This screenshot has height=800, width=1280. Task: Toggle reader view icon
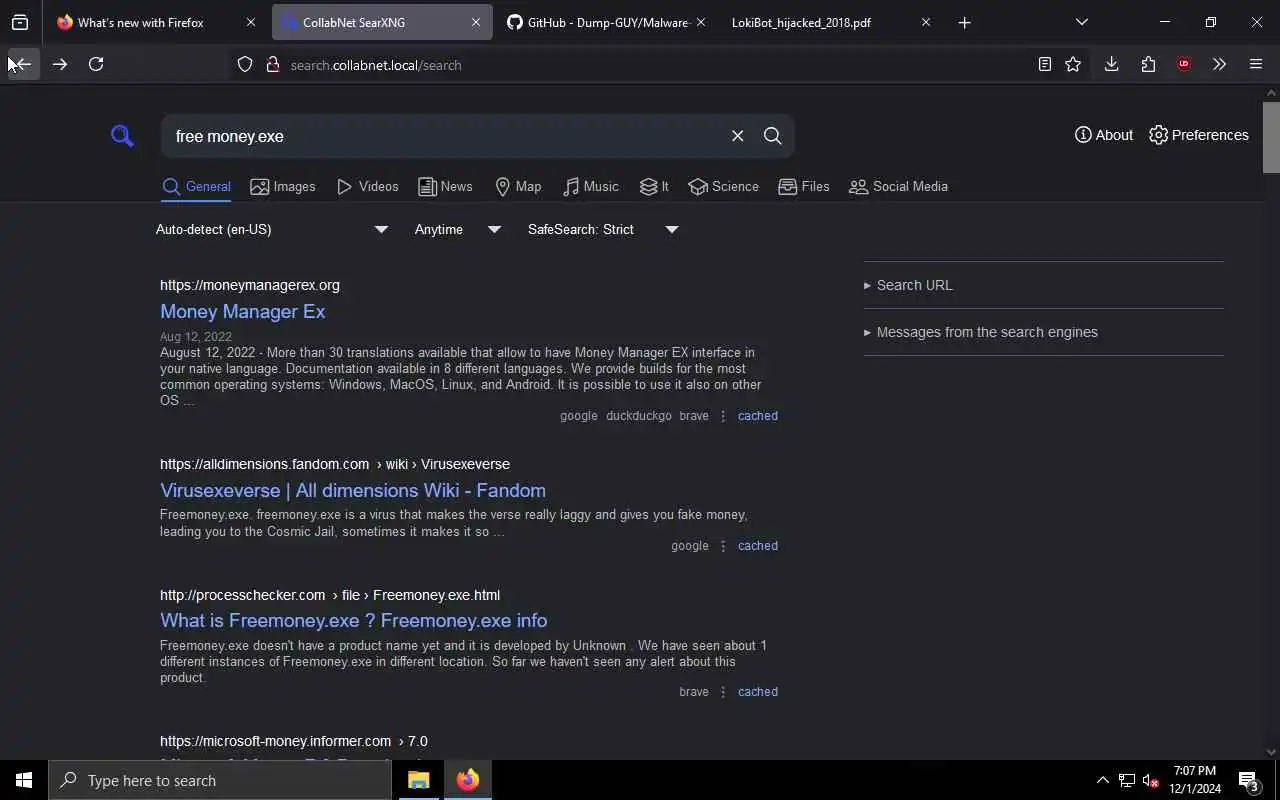[1044, 64]
